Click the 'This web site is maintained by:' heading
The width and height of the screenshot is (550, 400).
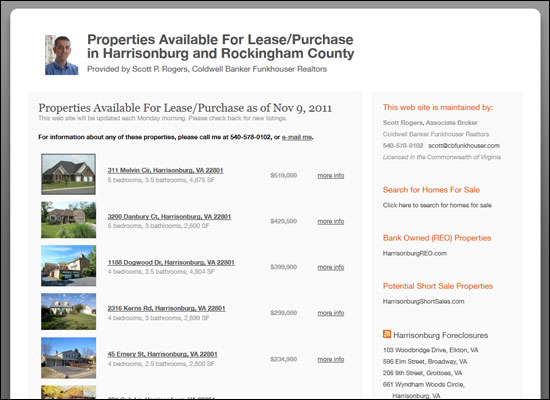click(x=438, y=107)
